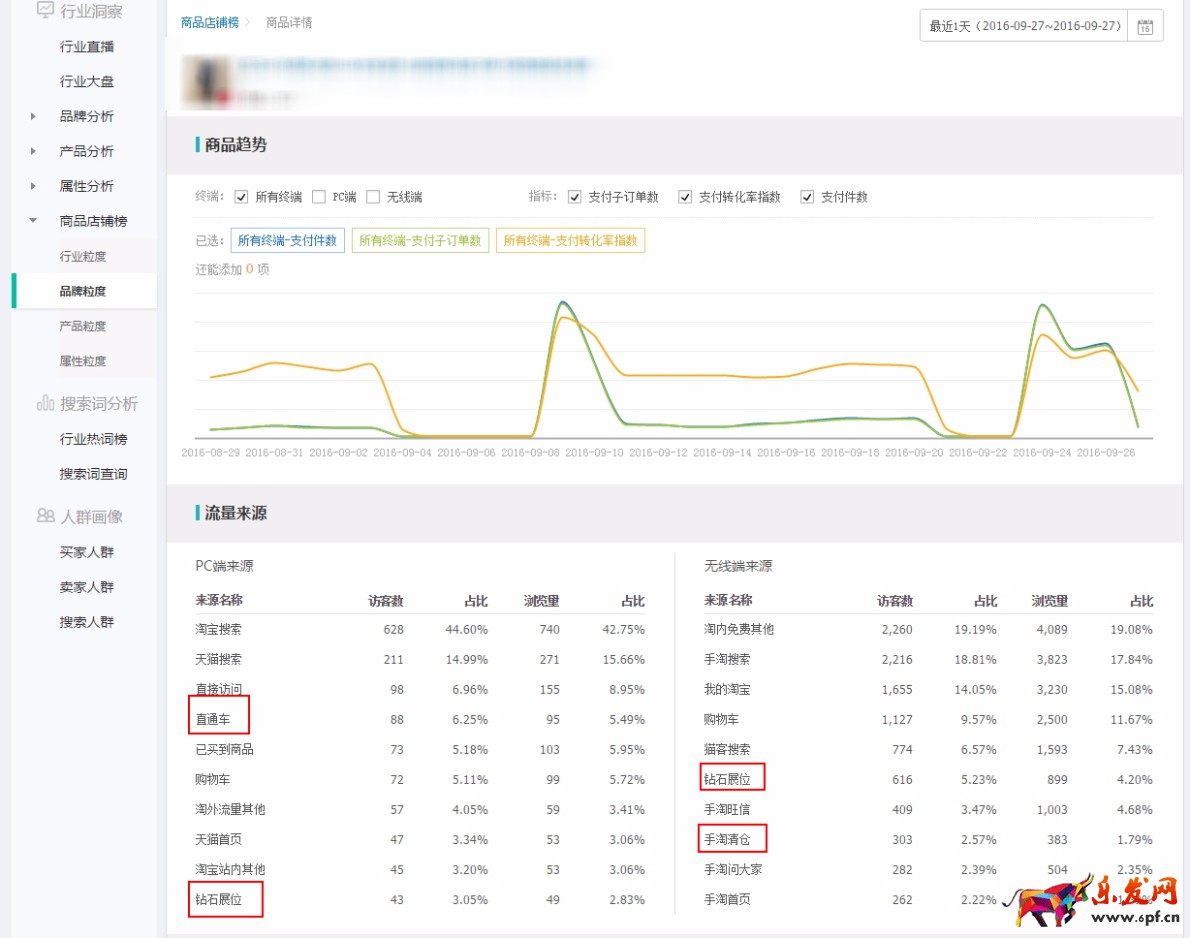Click the 行业洞察 section monitor icon
1190x938 pixels.
pyautogui.click(x=46, y=10)
